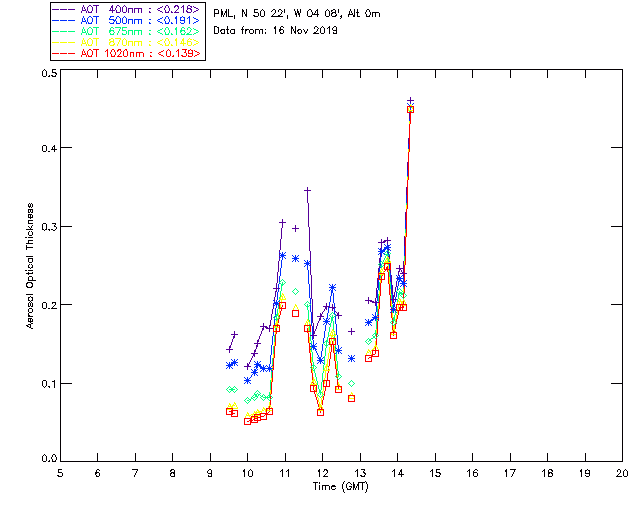Click the 0.2 y-axis tick label

coord(49,305)
